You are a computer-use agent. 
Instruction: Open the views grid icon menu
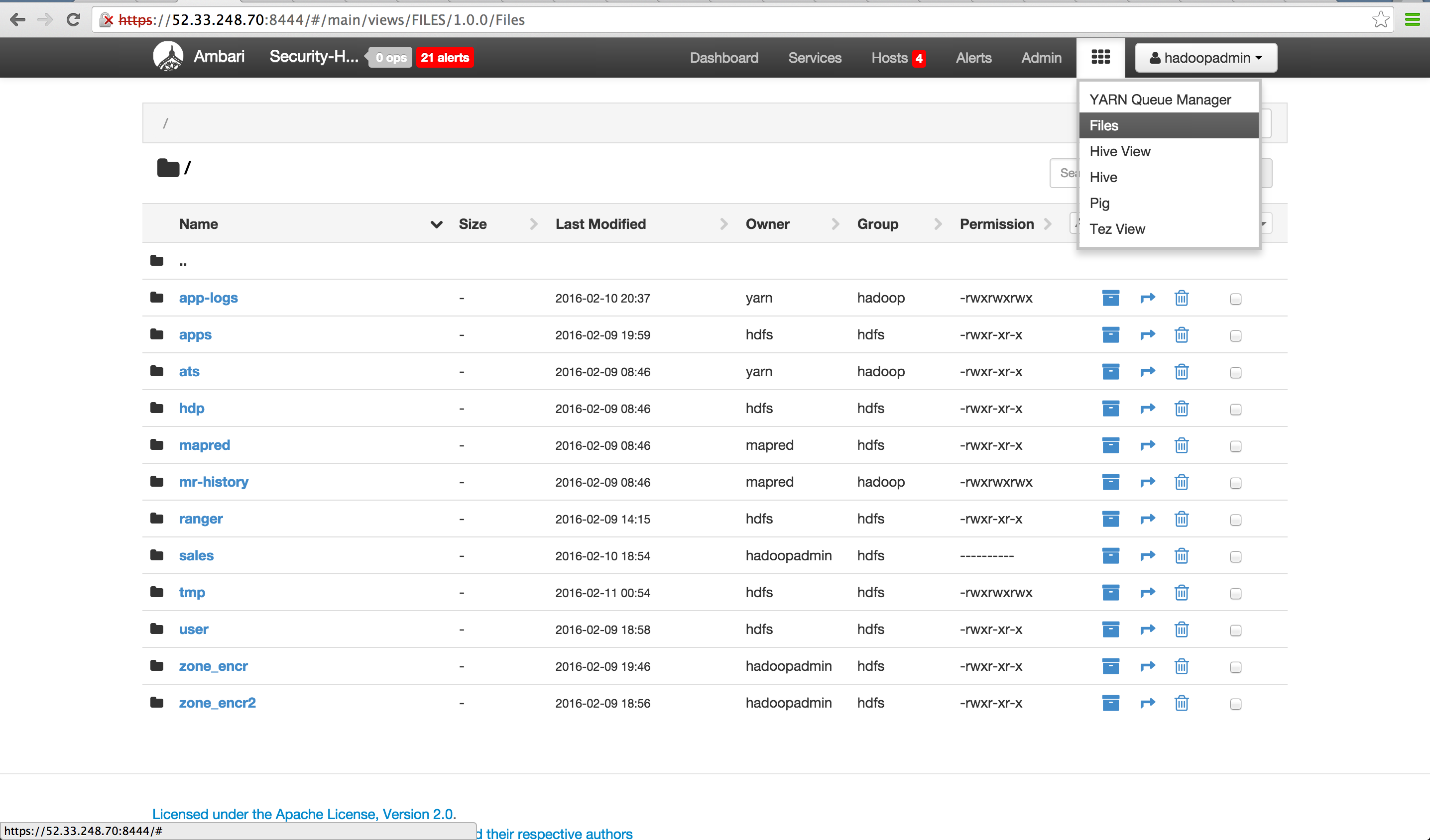point(1100,57)
